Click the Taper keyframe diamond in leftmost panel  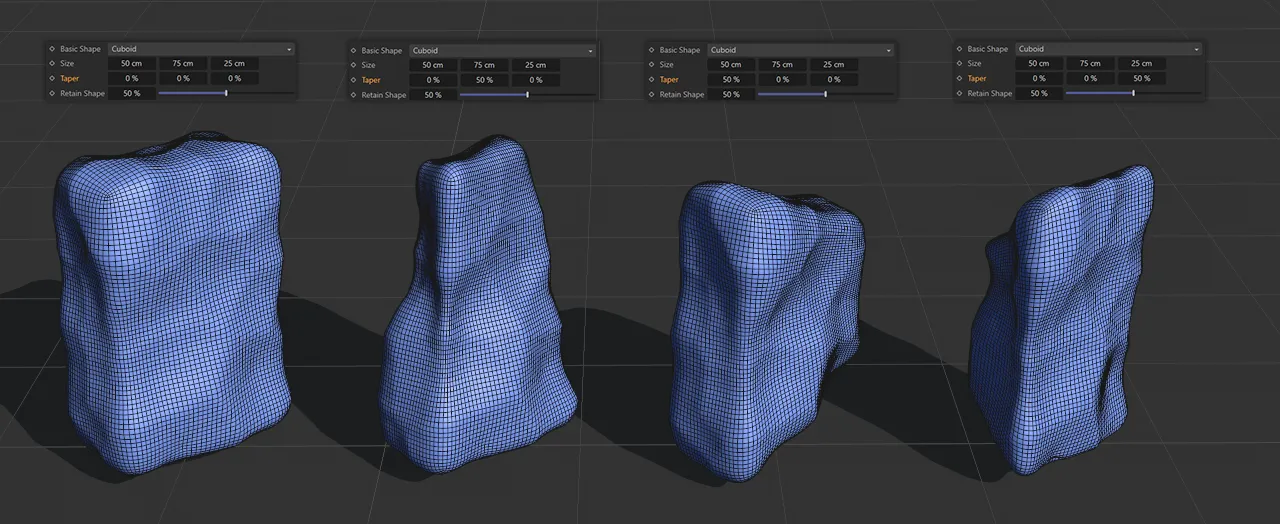pyautogui.click(x=52, y=78)
